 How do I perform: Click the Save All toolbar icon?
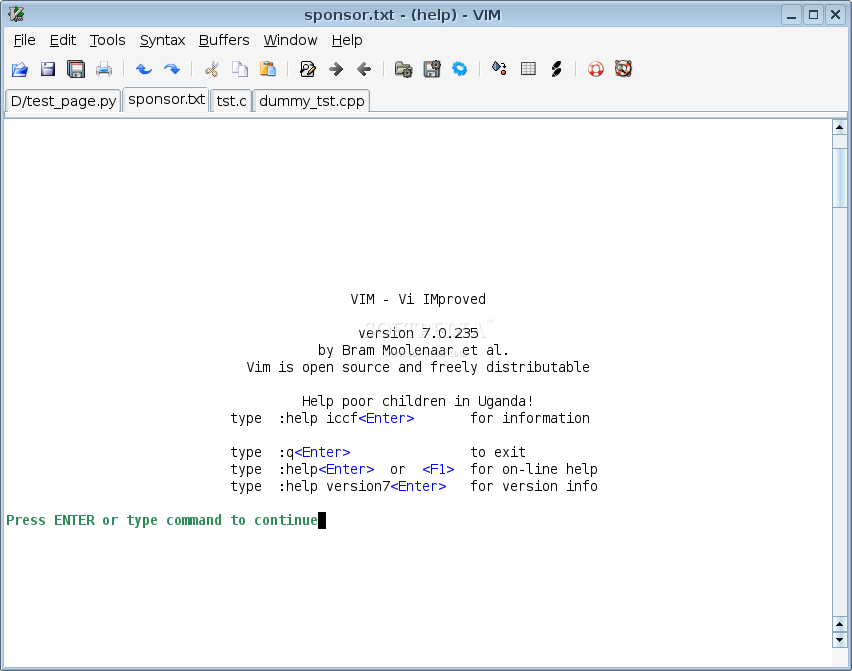pos(76,69)
